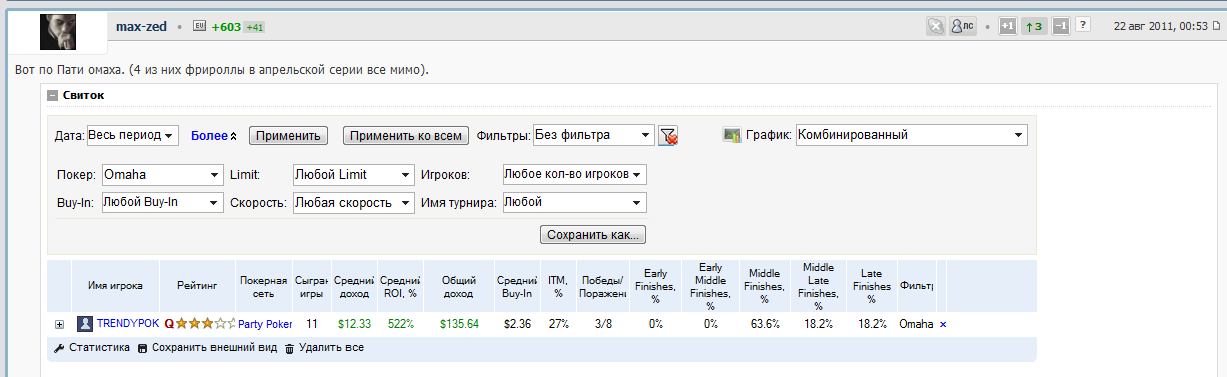
Task: Give -1 reputation to post
Action: tap(1061, 26)
